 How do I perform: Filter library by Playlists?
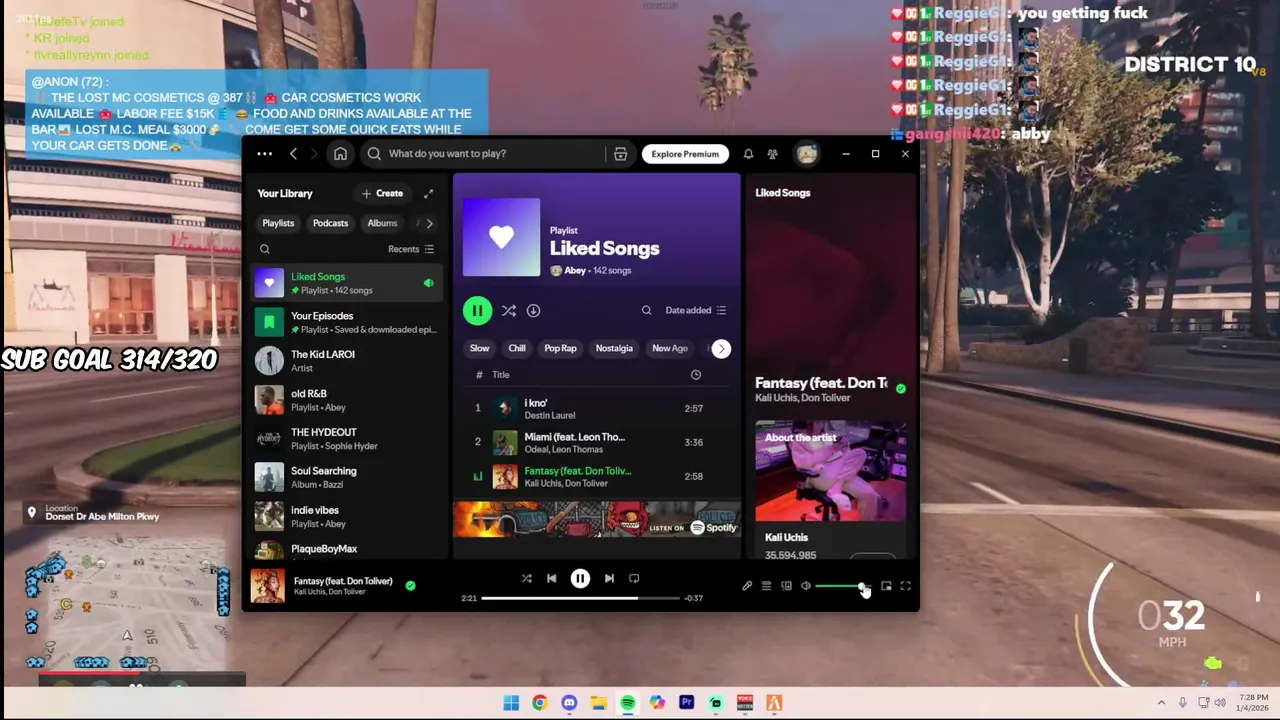point(278,224)
